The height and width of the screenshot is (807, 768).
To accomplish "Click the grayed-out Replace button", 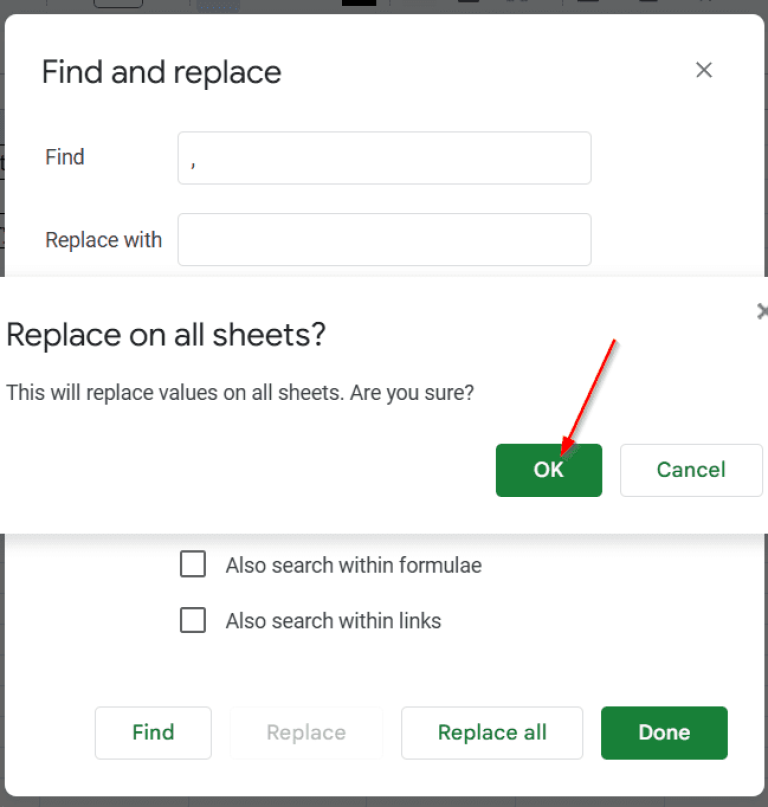I will pos(305,733).
